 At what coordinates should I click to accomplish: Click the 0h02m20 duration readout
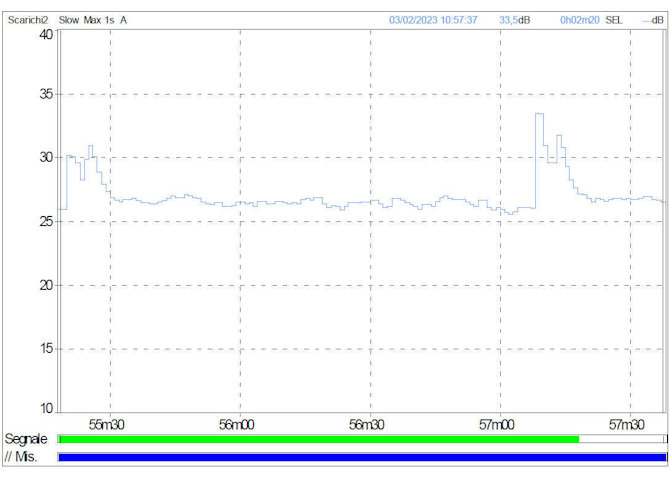click(x=579, y=20)
